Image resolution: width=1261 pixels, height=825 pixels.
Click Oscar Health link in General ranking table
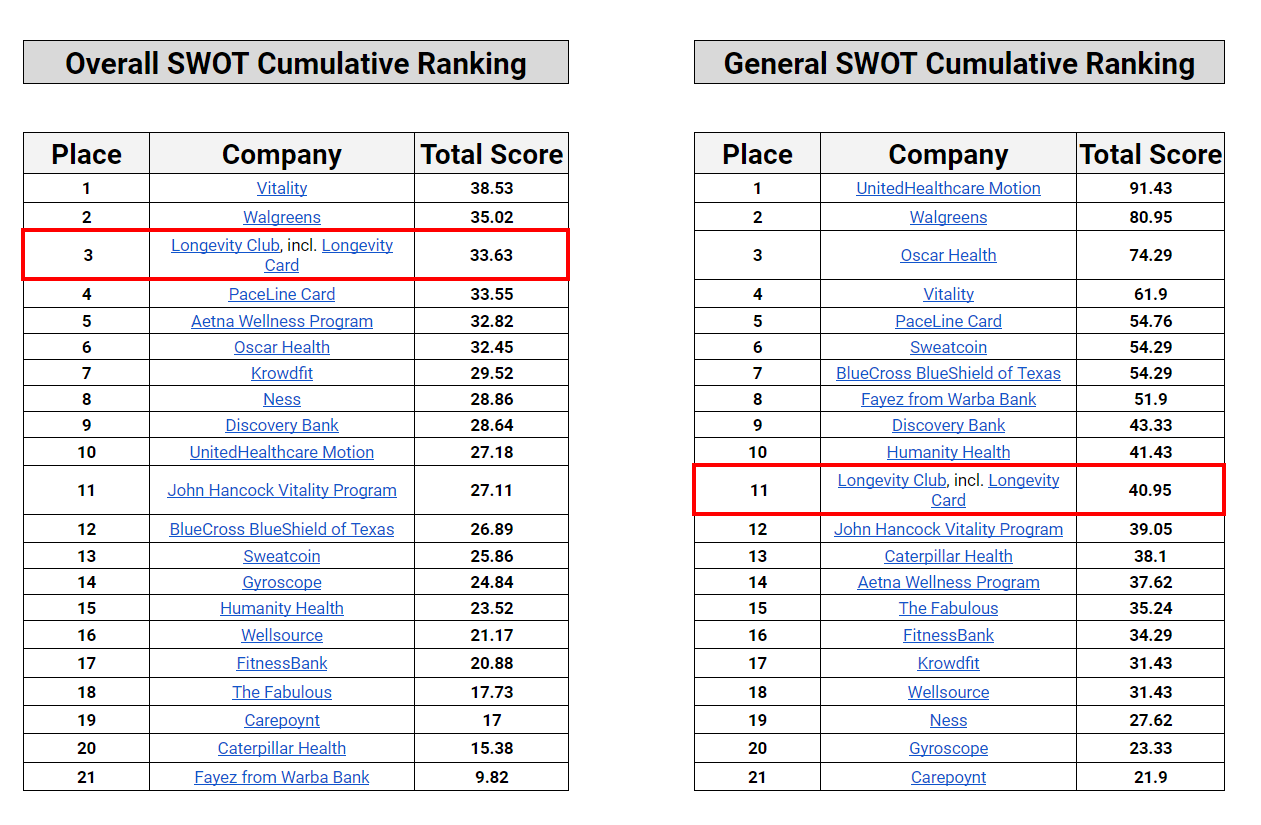click(948, 255)
